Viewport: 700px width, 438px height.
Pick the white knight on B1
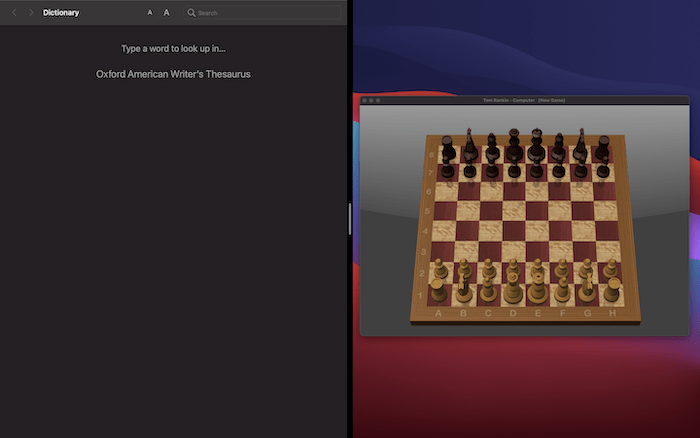(x=463, y=290)
